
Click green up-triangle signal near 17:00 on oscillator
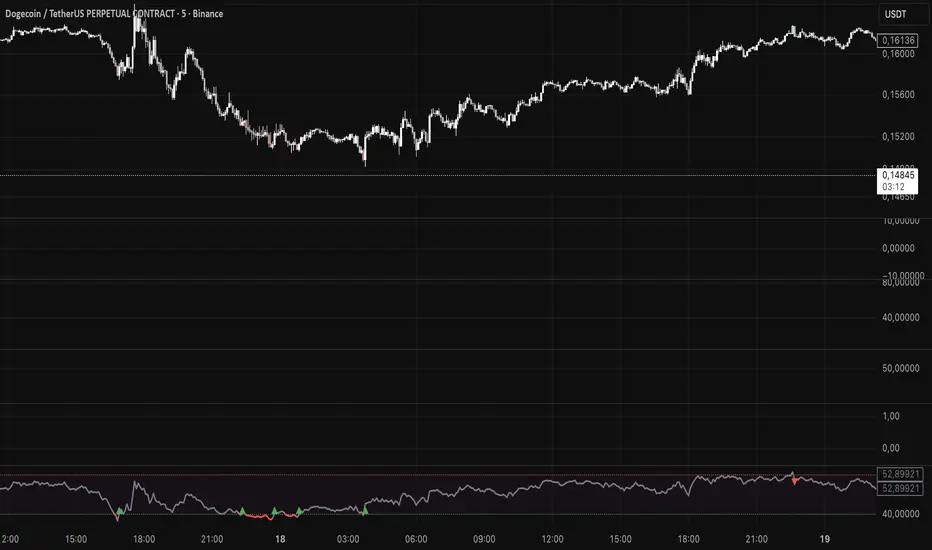click(x=120, y=511)
